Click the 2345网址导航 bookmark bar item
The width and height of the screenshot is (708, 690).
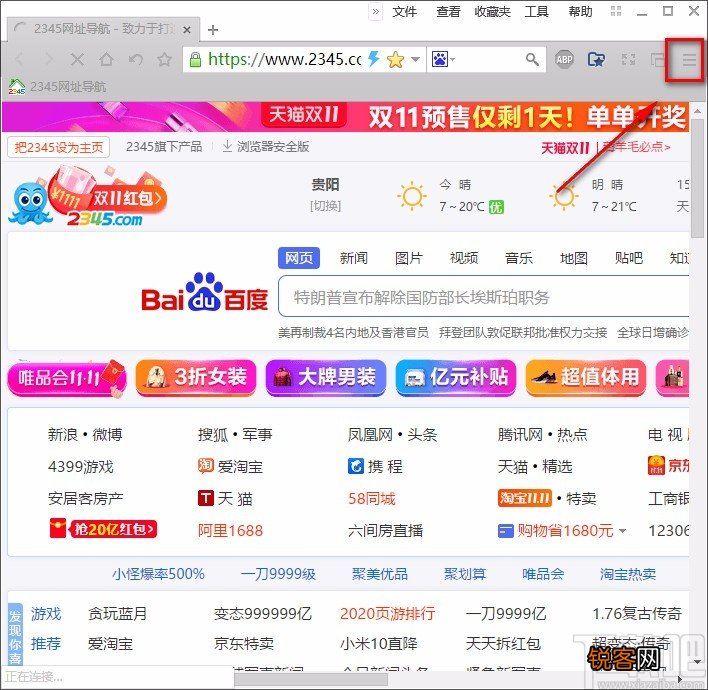click(x=57, y=86)
